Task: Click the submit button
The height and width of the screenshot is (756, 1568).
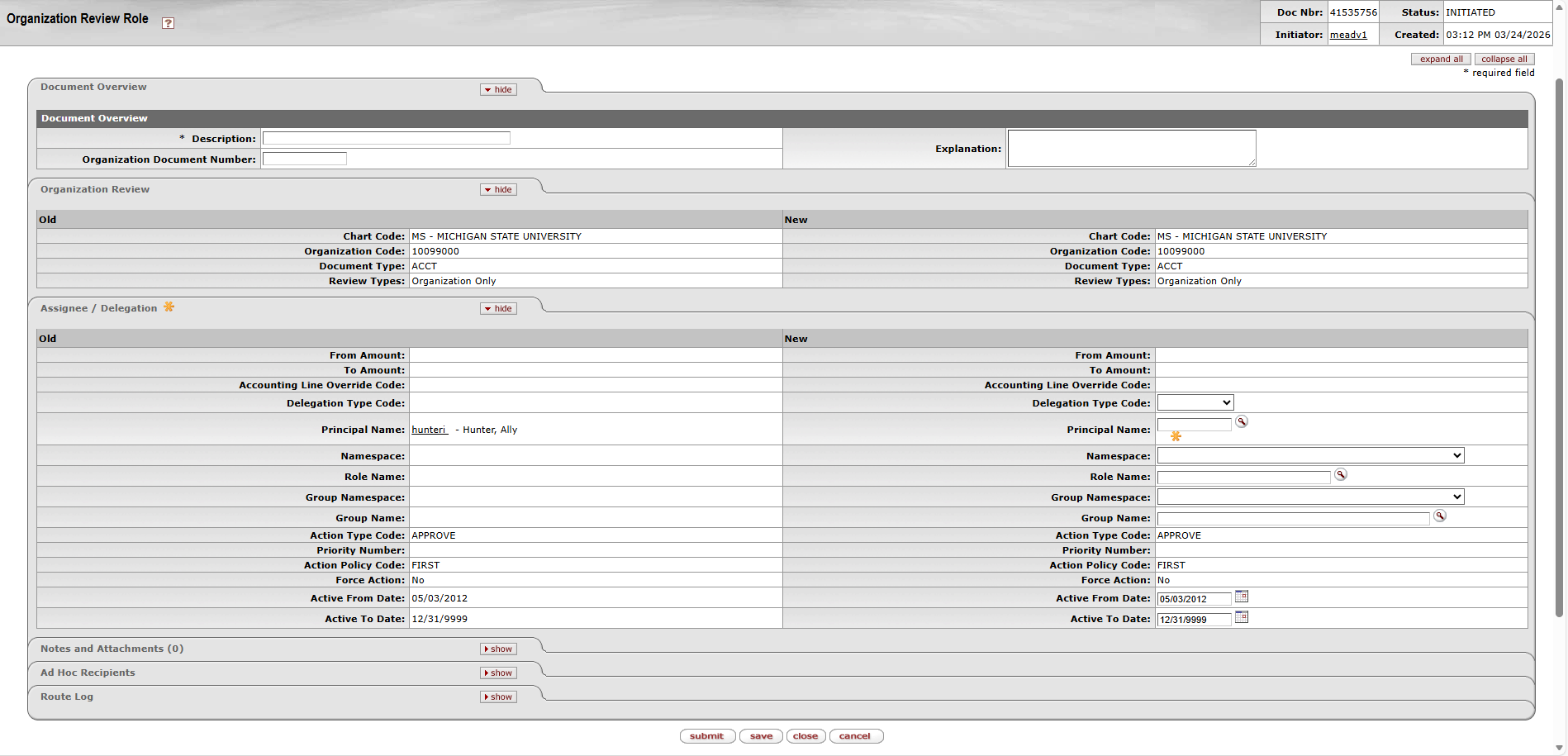Action: tap(706, 736)
